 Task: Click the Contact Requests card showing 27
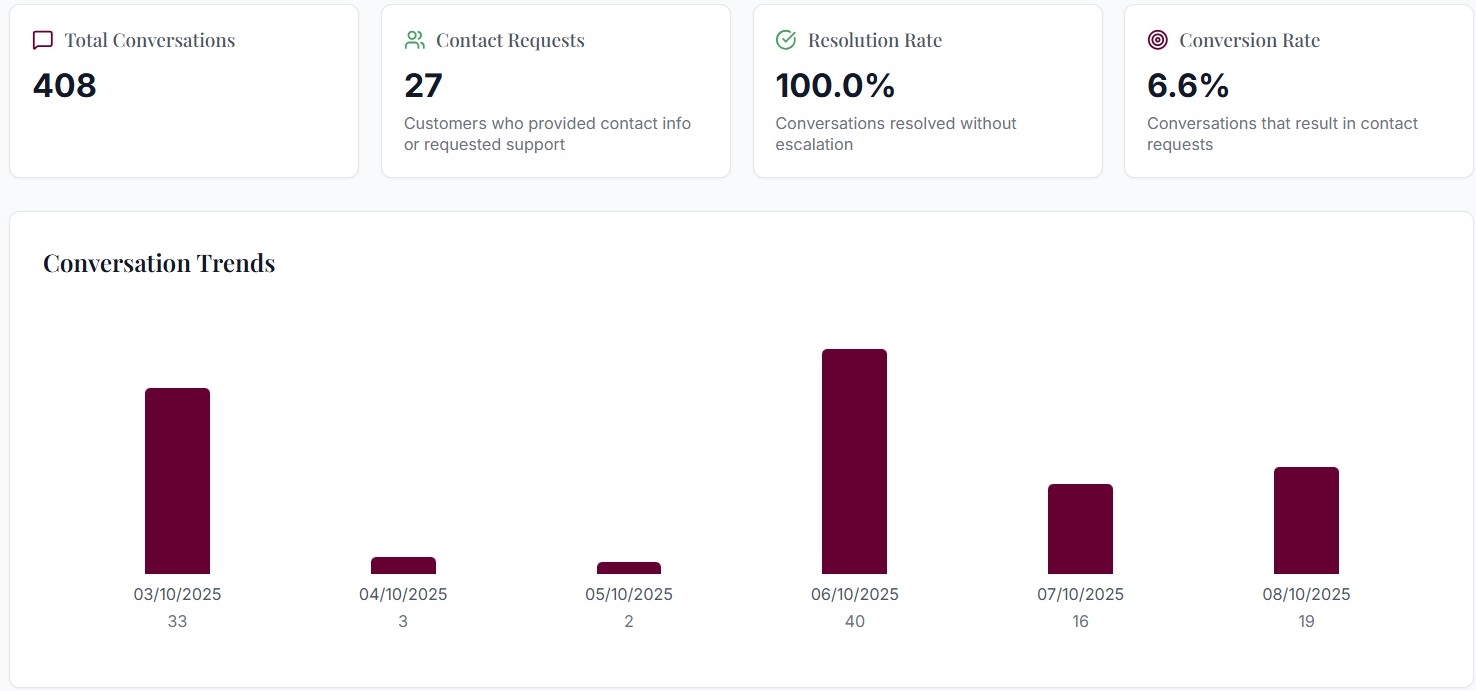coord(556,90)
